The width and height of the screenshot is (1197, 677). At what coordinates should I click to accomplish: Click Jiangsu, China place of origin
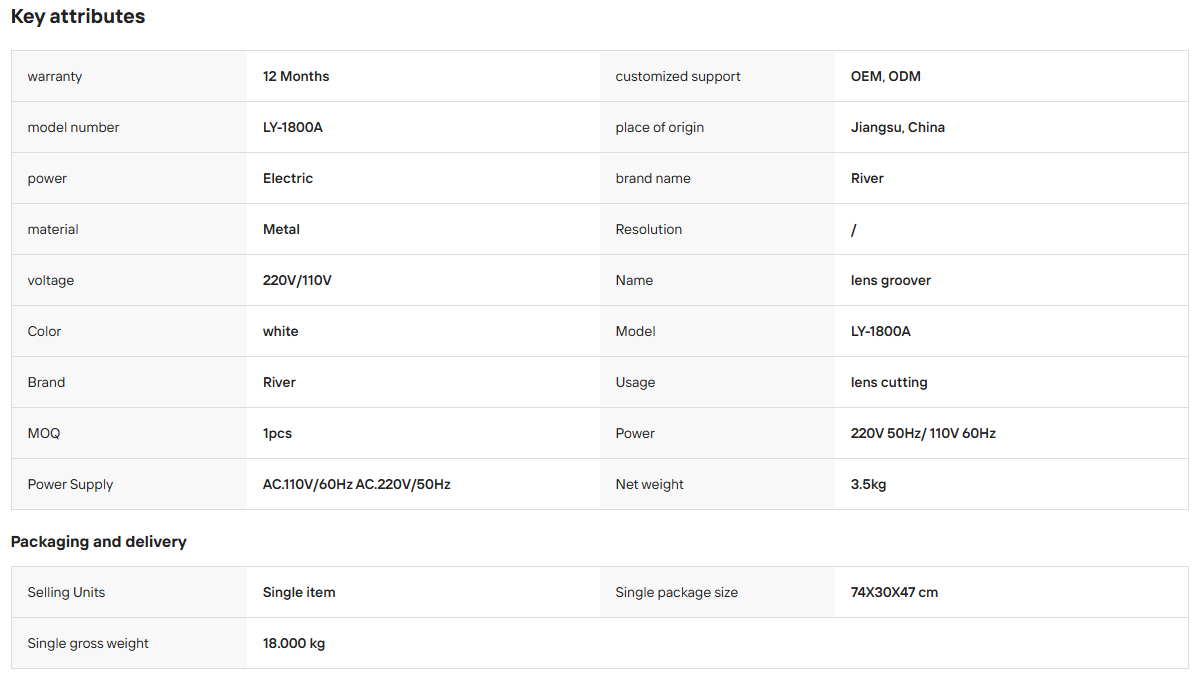tap(898, 127)
